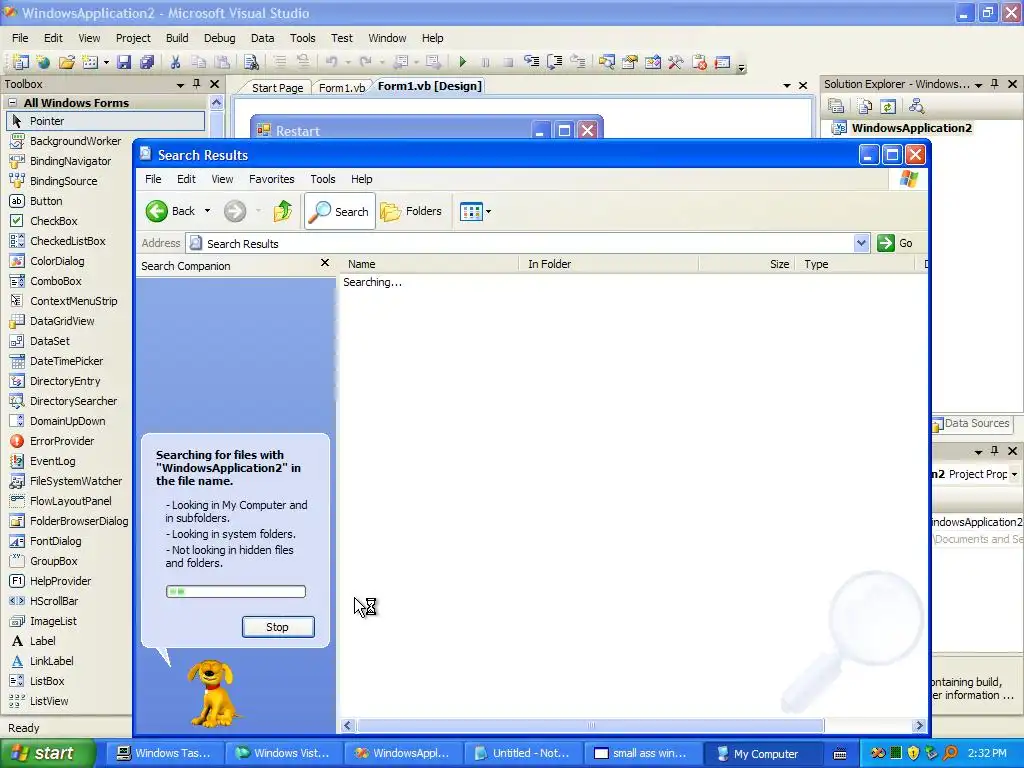Close the Search Companion pane
This screenshot has height=768, width=1024.
tap(325, 263)
